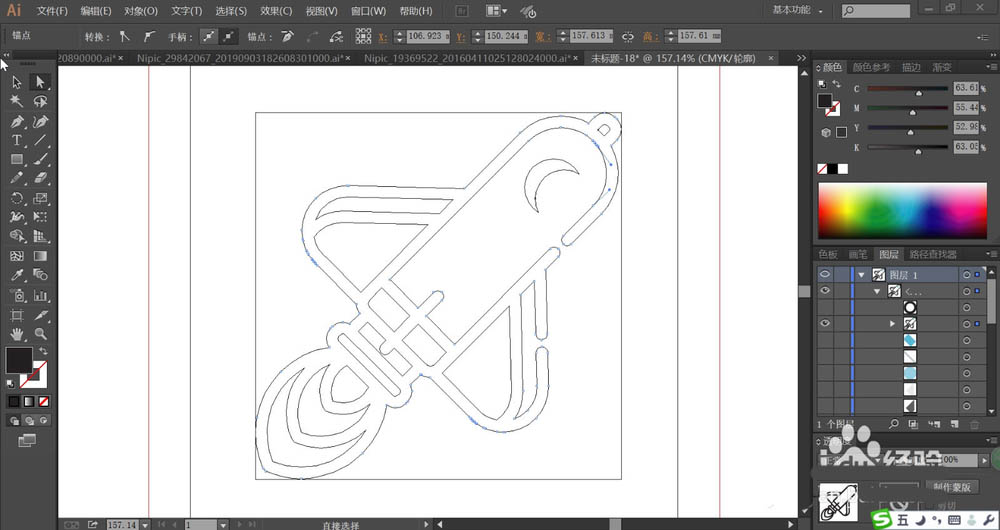Screen dimensions: 1000x530
Task: Convert selected anchor points to smooth
Action: click(x=149, y=37)
